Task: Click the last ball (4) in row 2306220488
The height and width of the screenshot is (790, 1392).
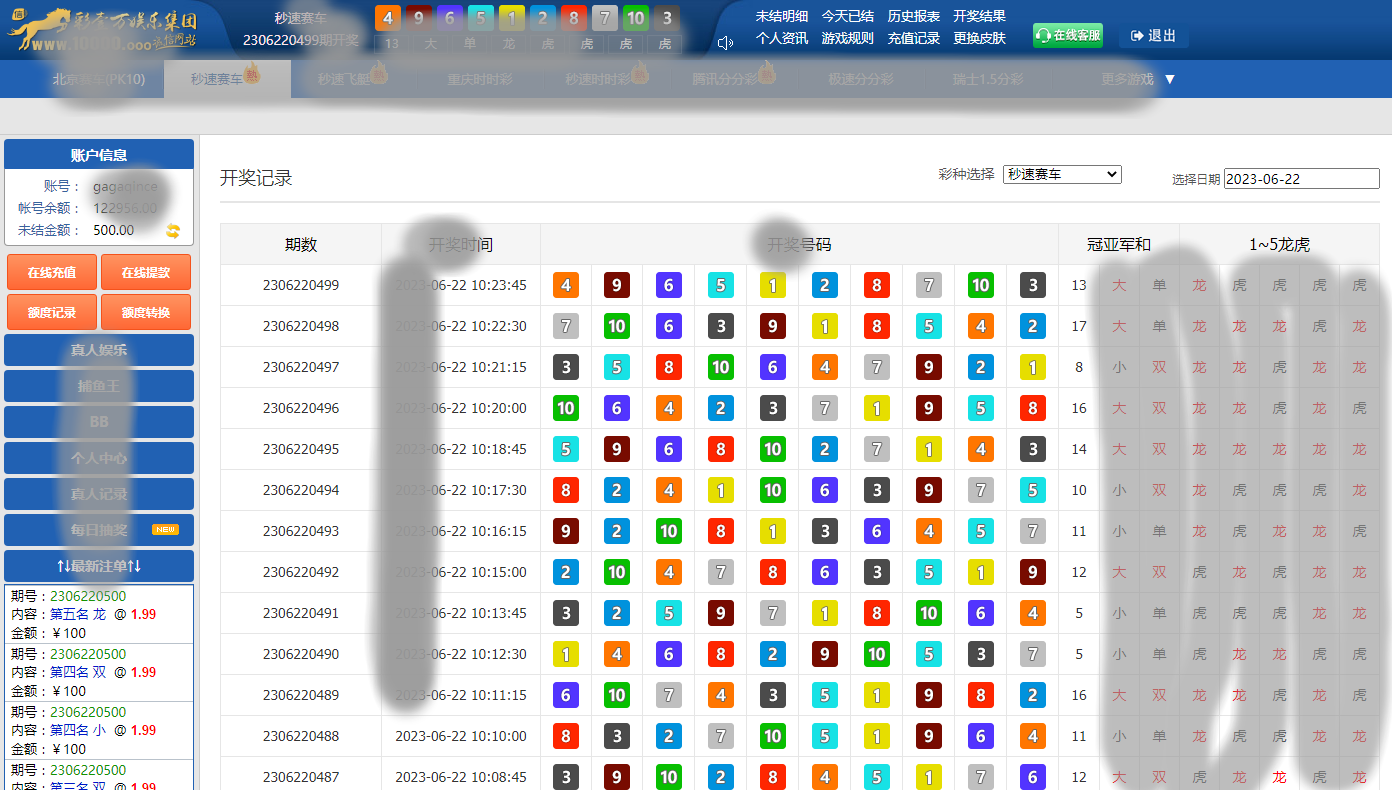Action: coord(1033,736)
